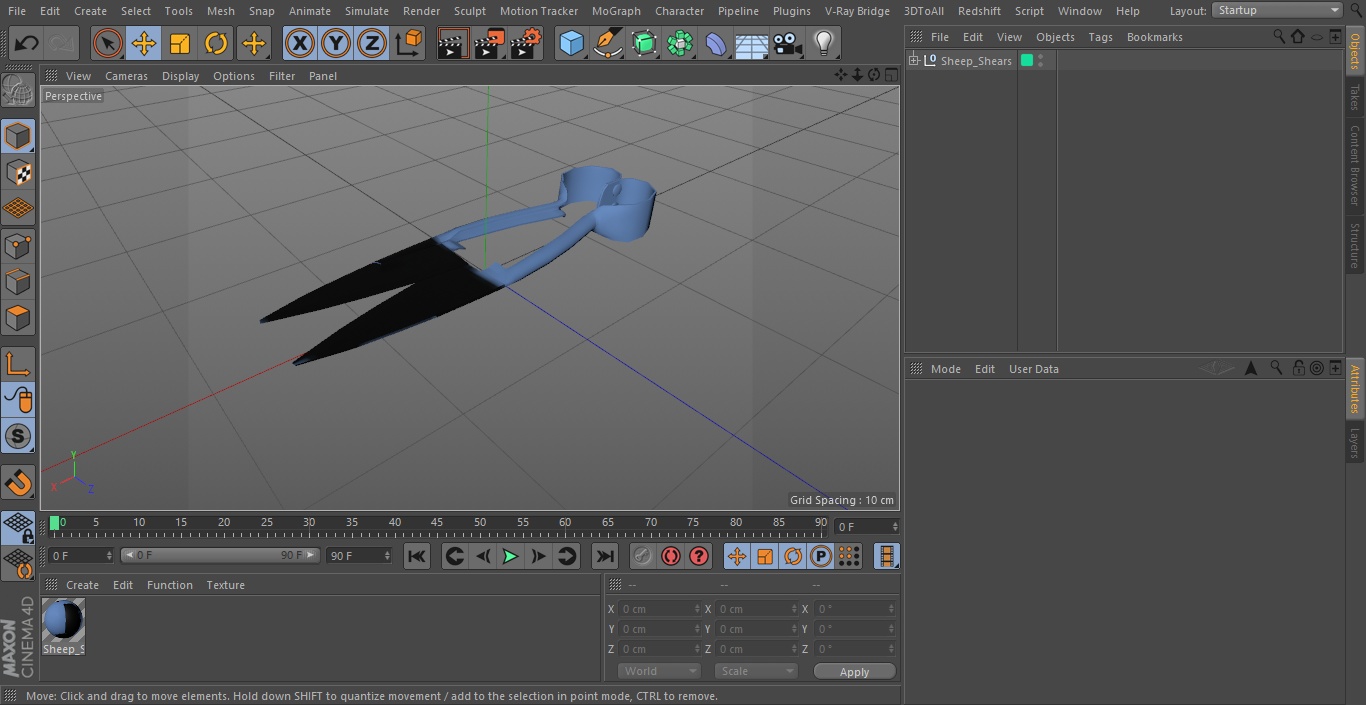Activate the Rotate tool

pos(216,44)
